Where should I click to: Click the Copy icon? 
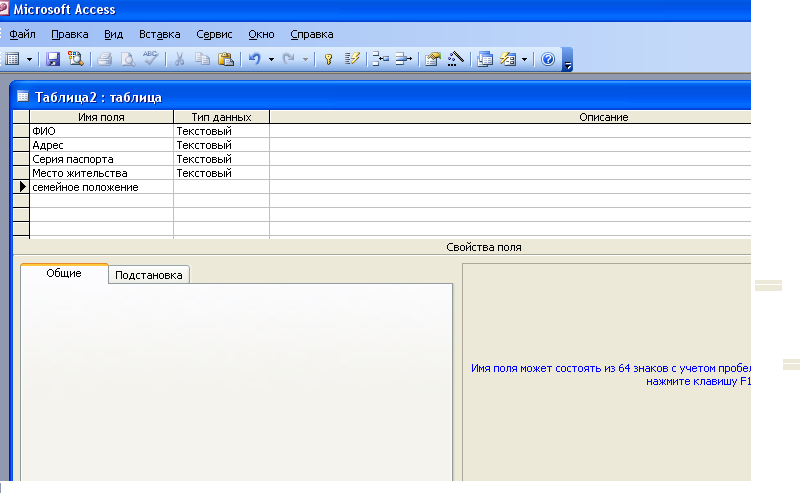click(203, 59)
